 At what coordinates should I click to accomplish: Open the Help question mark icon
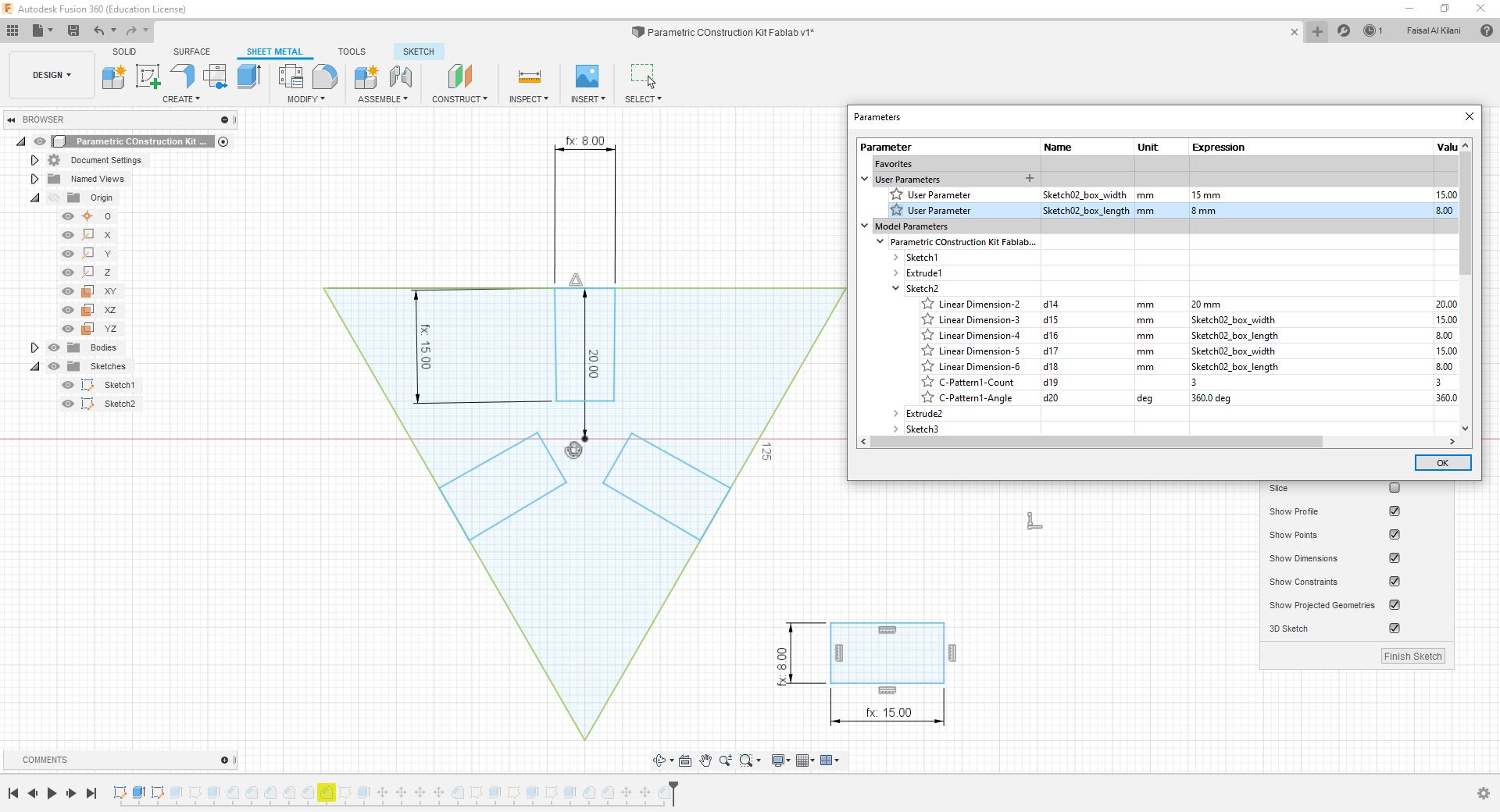[1487, 30]
